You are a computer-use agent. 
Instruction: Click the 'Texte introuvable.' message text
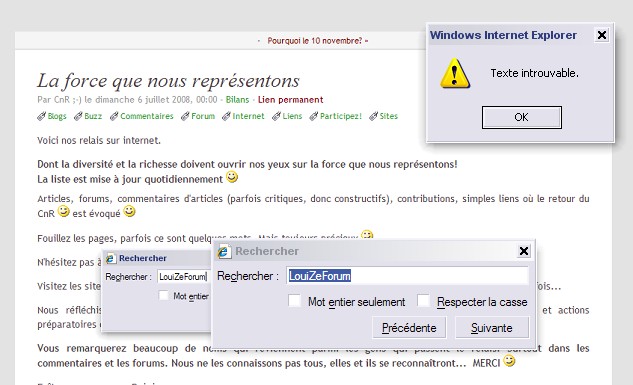(534, 73)
